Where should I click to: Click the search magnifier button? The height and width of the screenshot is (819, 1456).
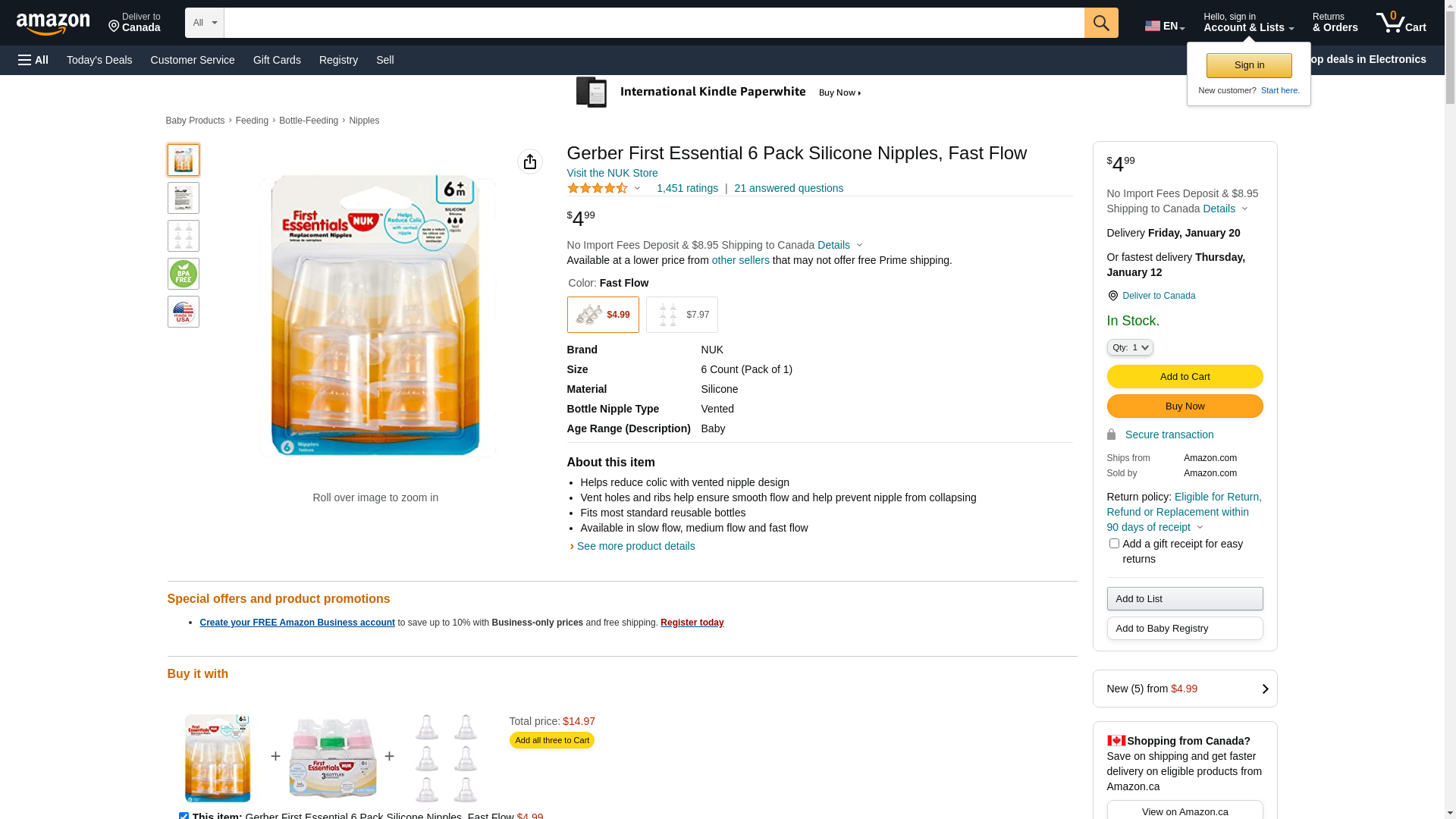point(1101,23)
